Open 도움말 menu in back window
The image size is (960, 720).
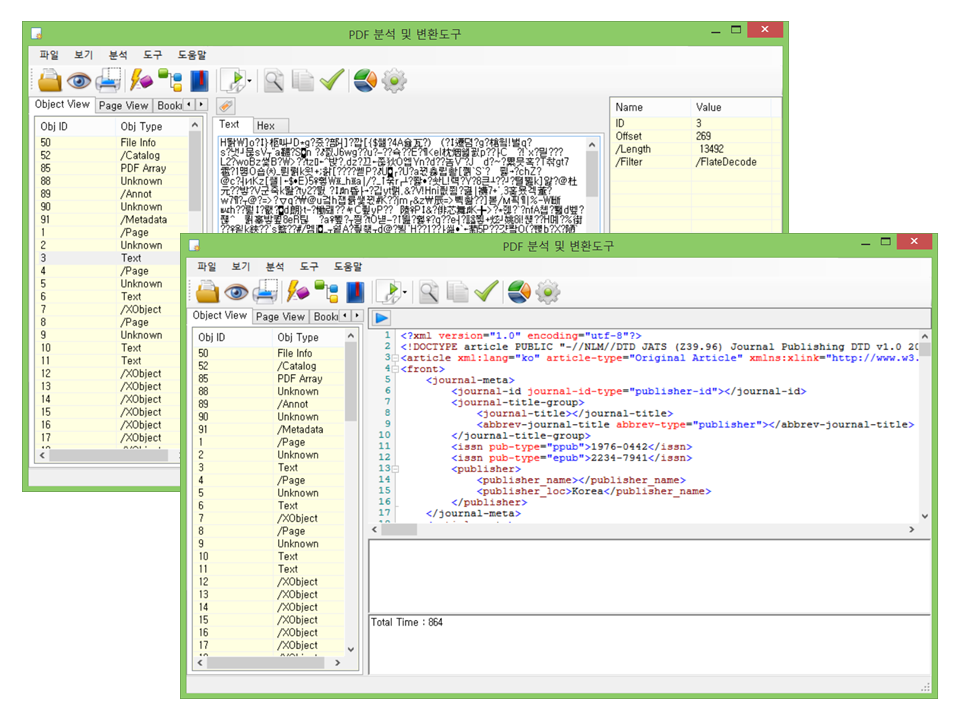tap(192, 54)
